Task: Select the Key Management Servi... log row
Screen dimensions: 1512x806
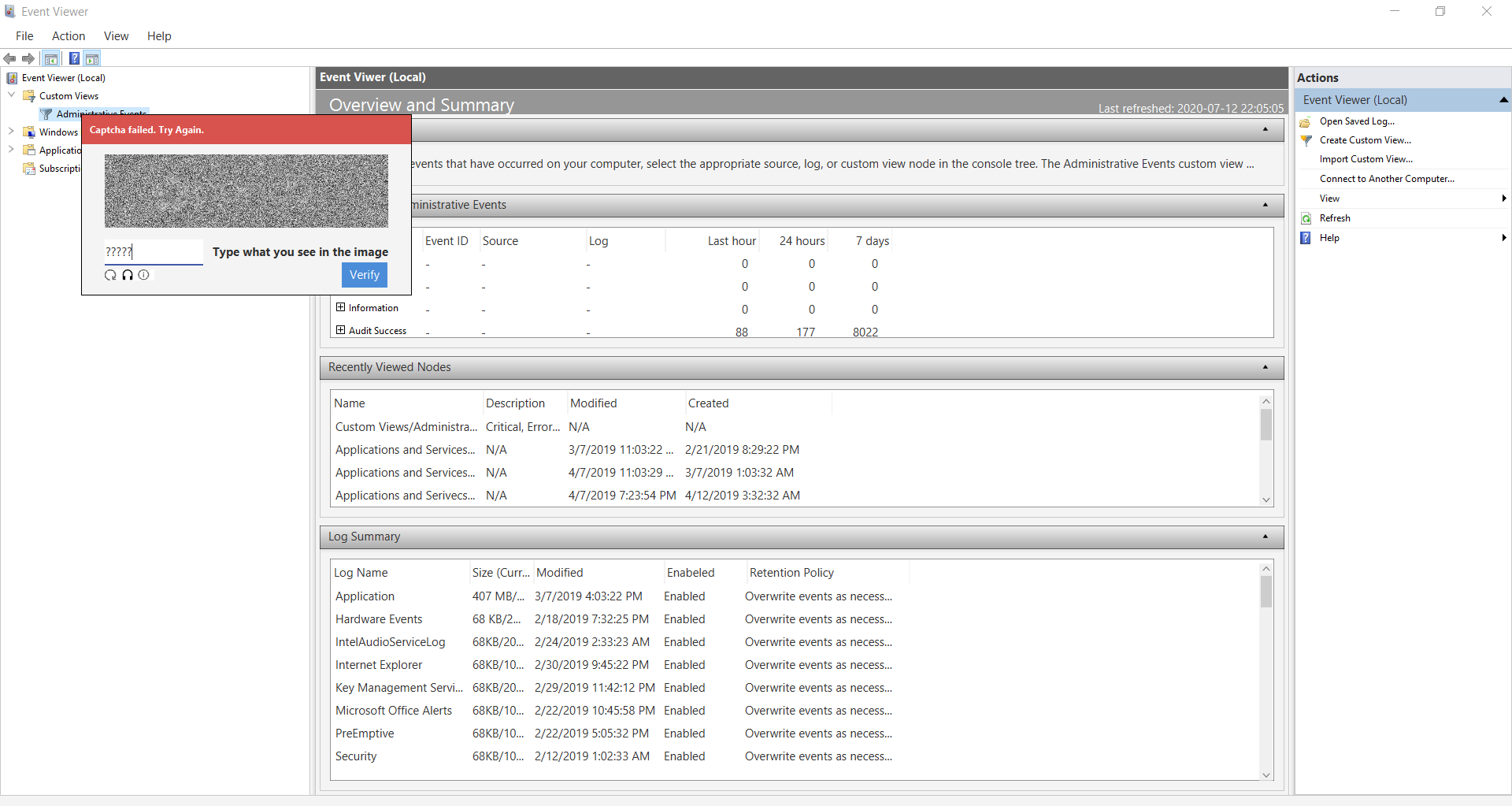Action: click(x=614, y=688)
